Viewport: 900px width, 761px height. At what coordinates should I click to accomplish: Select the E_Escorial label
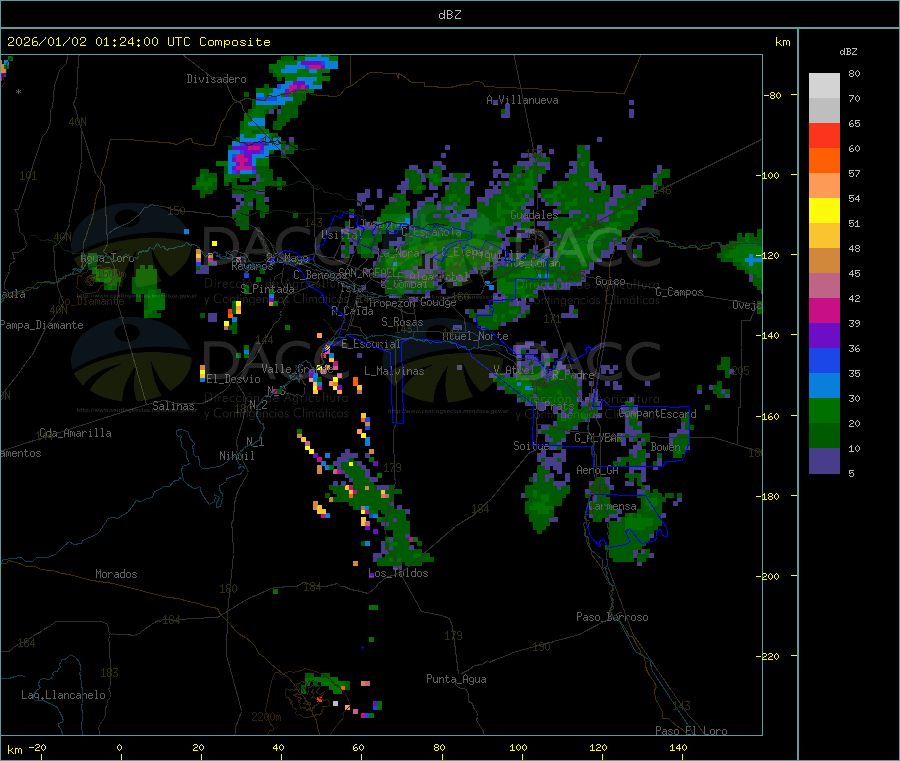pos(371,344)
